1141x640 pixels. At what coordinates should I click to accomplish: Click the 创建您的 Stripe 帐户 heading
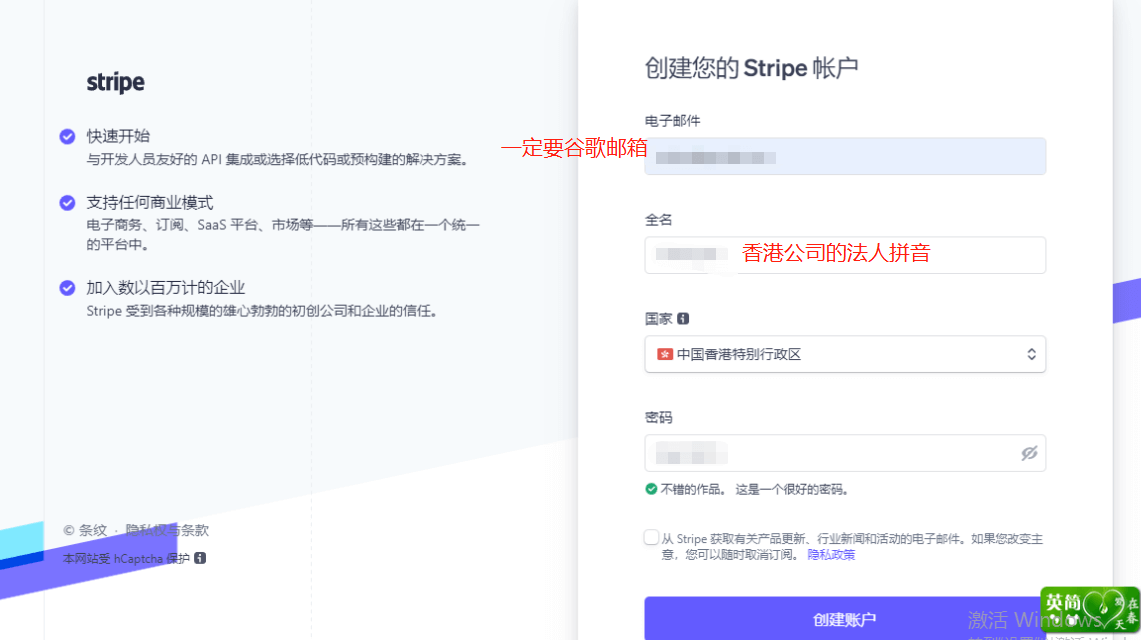click(751, 68)
